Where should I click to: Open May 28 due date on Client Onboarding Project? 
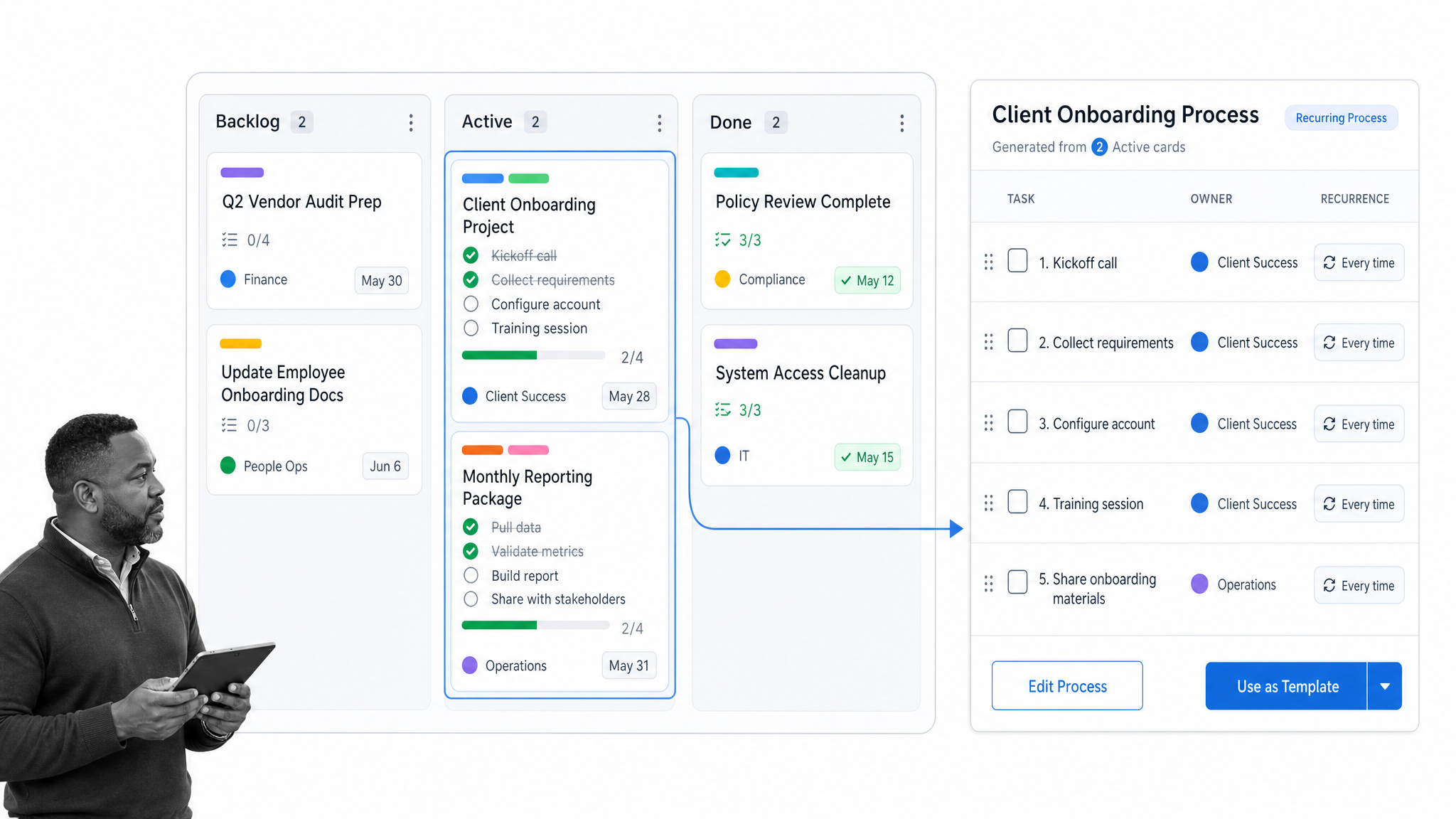click(x=629, y=397)
